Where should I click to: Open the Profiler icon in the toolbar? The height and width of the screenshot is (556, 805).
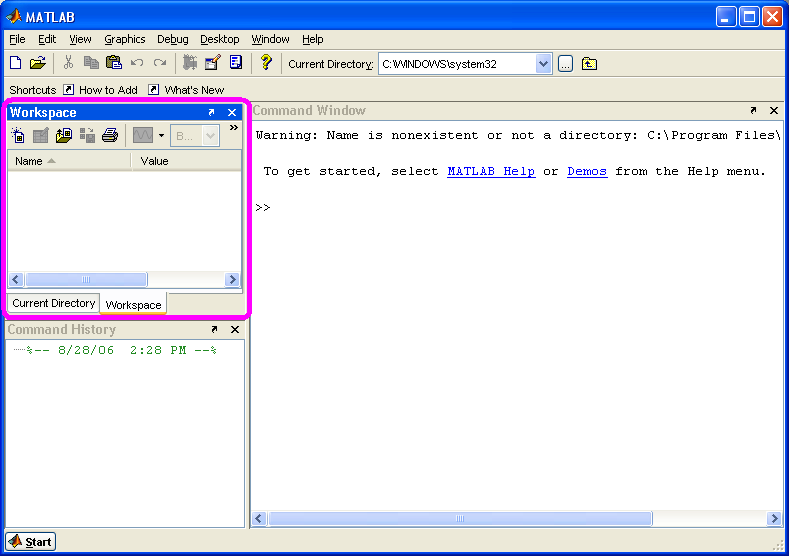pos(236,63)
